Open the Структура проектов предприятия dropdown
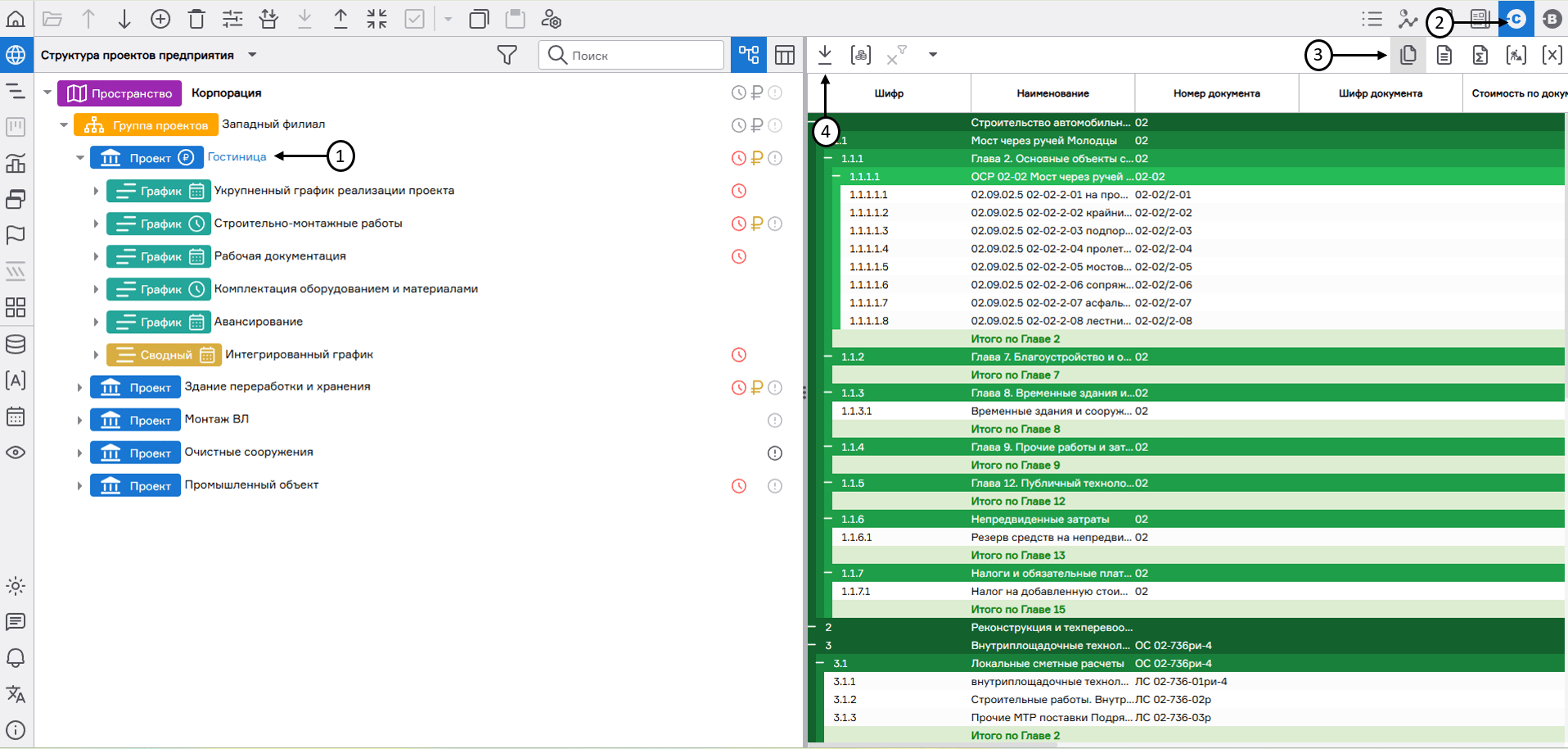 (252, 55)
